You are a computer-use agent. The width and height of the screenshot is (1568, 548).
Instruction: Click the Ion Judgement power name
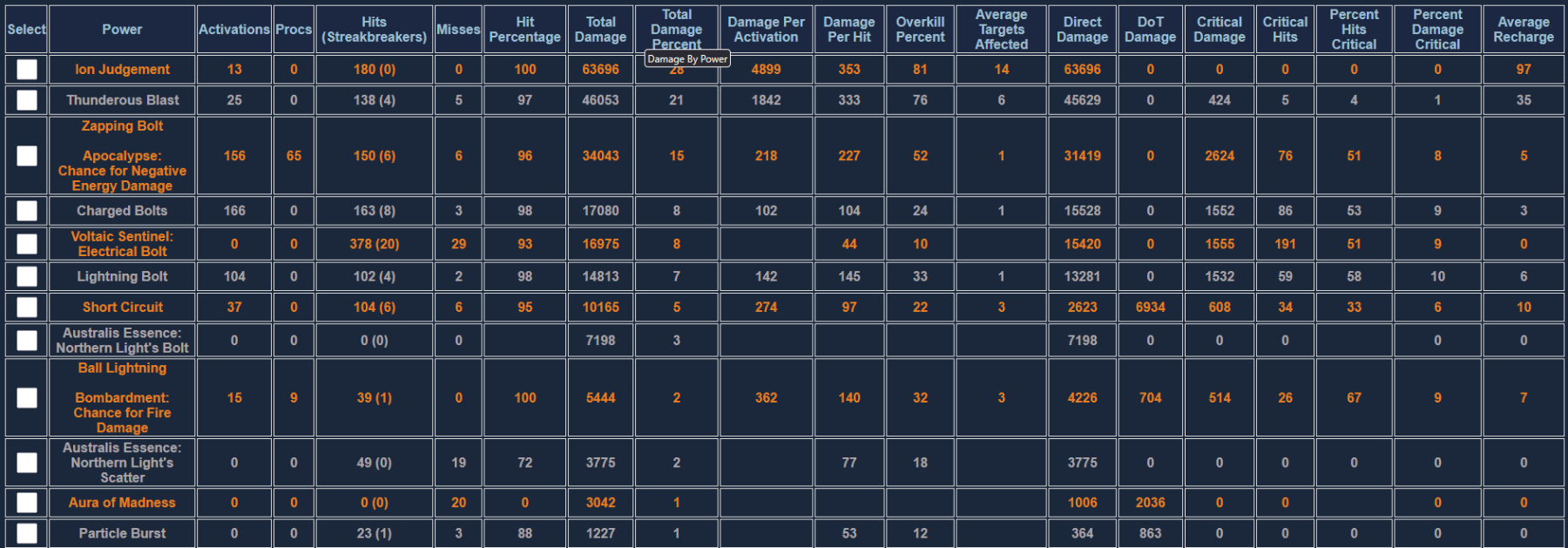click(x=122, y=70)
